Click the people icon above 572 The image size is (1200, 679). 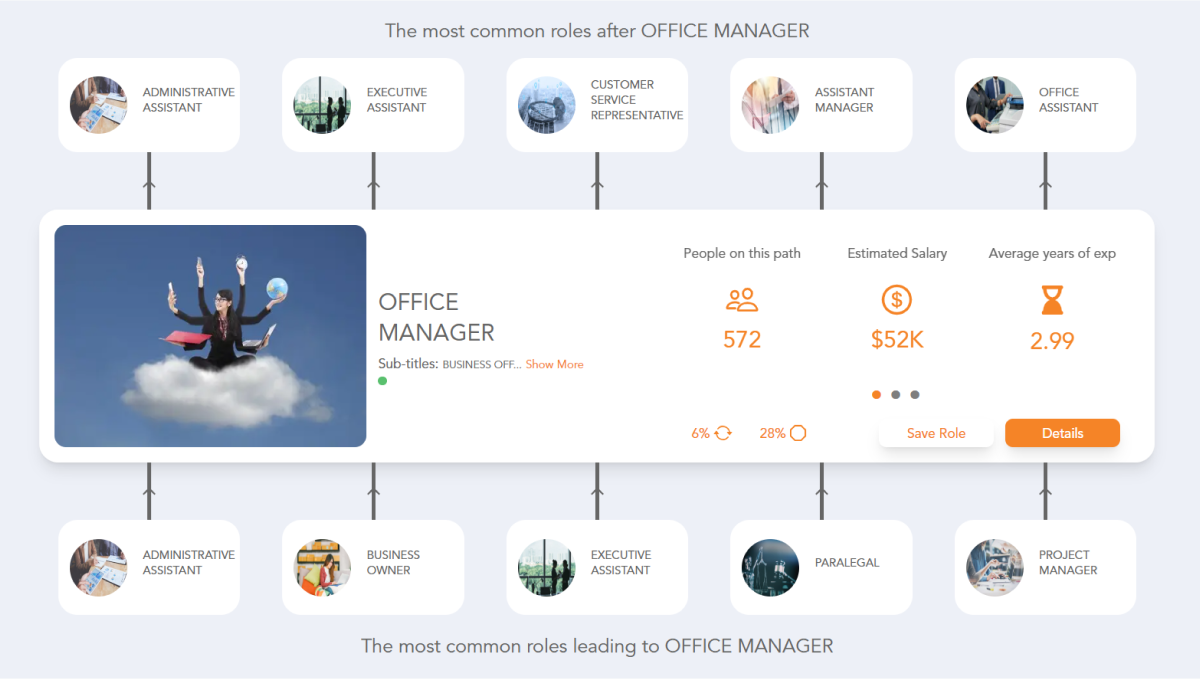pyautogui.click(x=741, y=300)
